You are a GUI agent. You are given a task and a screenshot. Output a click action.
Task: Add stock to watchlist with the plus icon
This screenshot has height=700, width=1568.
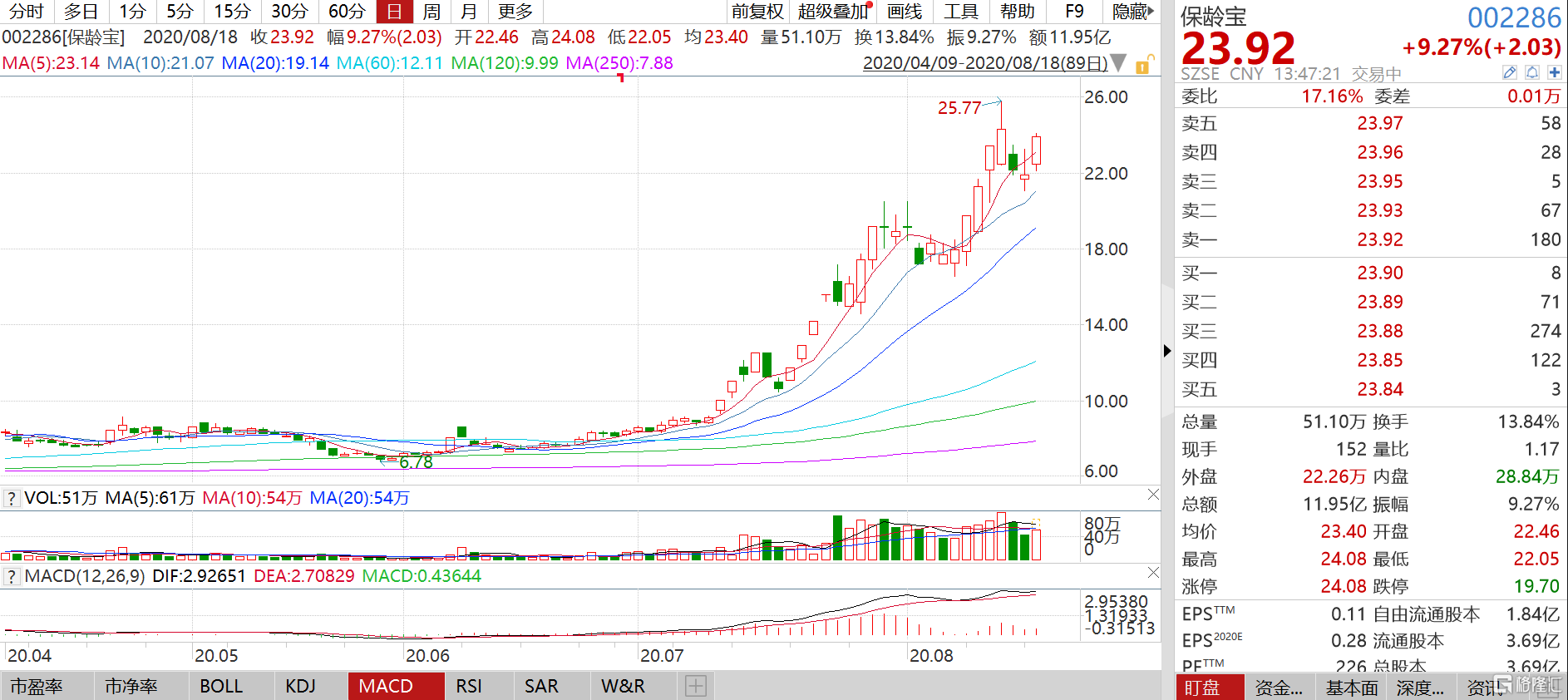pos(1554,73)
